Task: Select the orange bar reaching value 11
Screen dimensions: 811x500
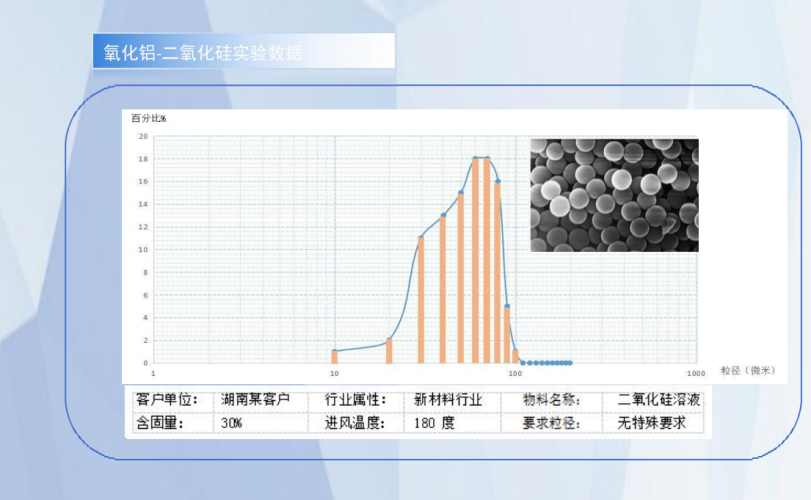Action: click(421, 300)
